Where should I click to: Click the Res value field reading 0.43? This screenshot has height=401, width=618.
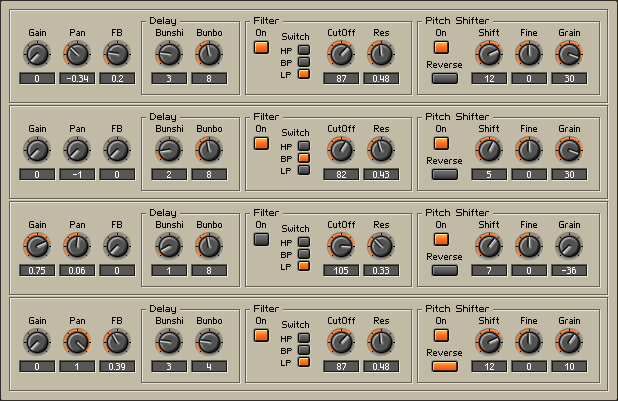tap(381, 174)
